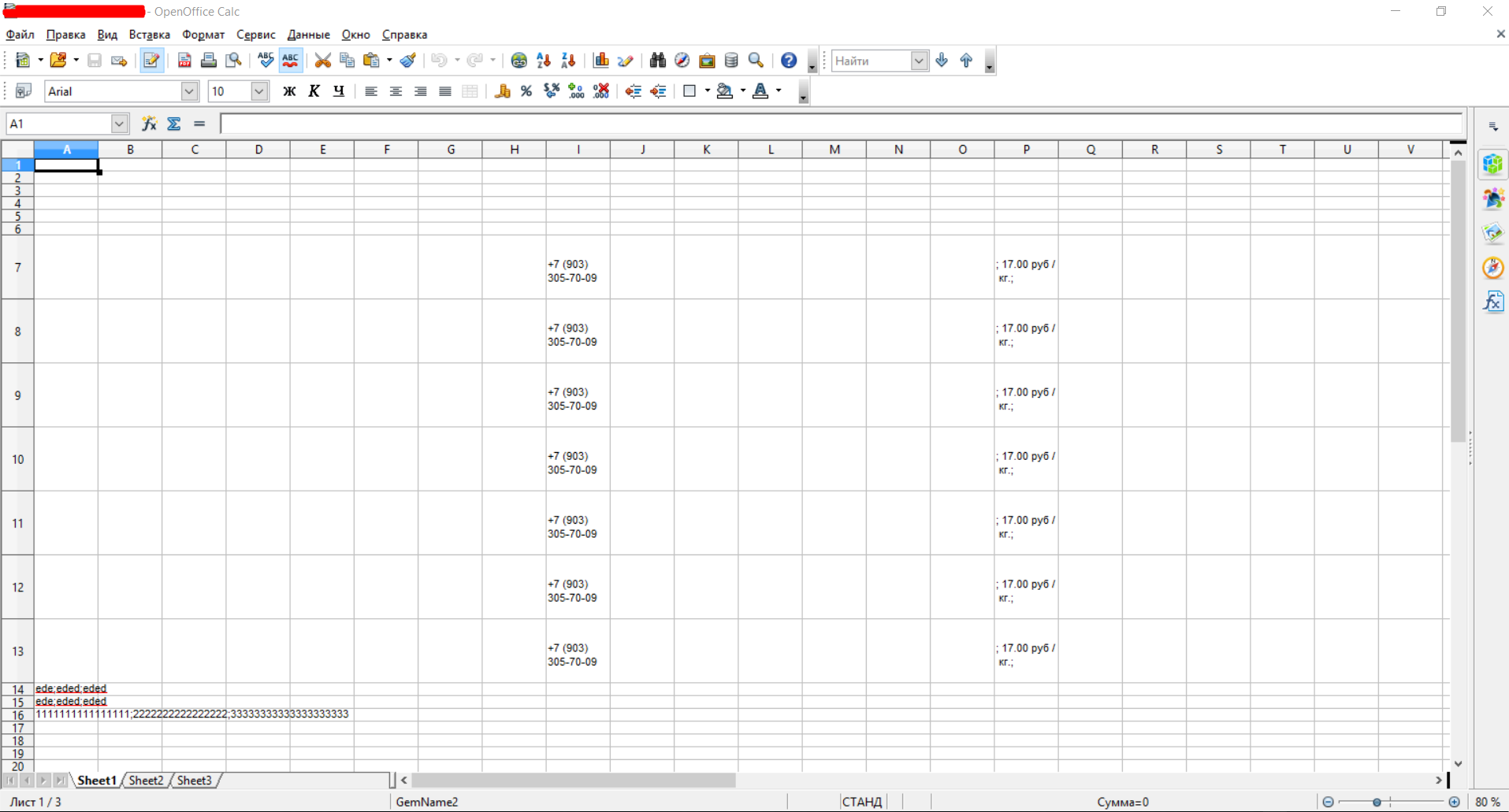
Task: Delete a decimal place
Action: [601, 91]
